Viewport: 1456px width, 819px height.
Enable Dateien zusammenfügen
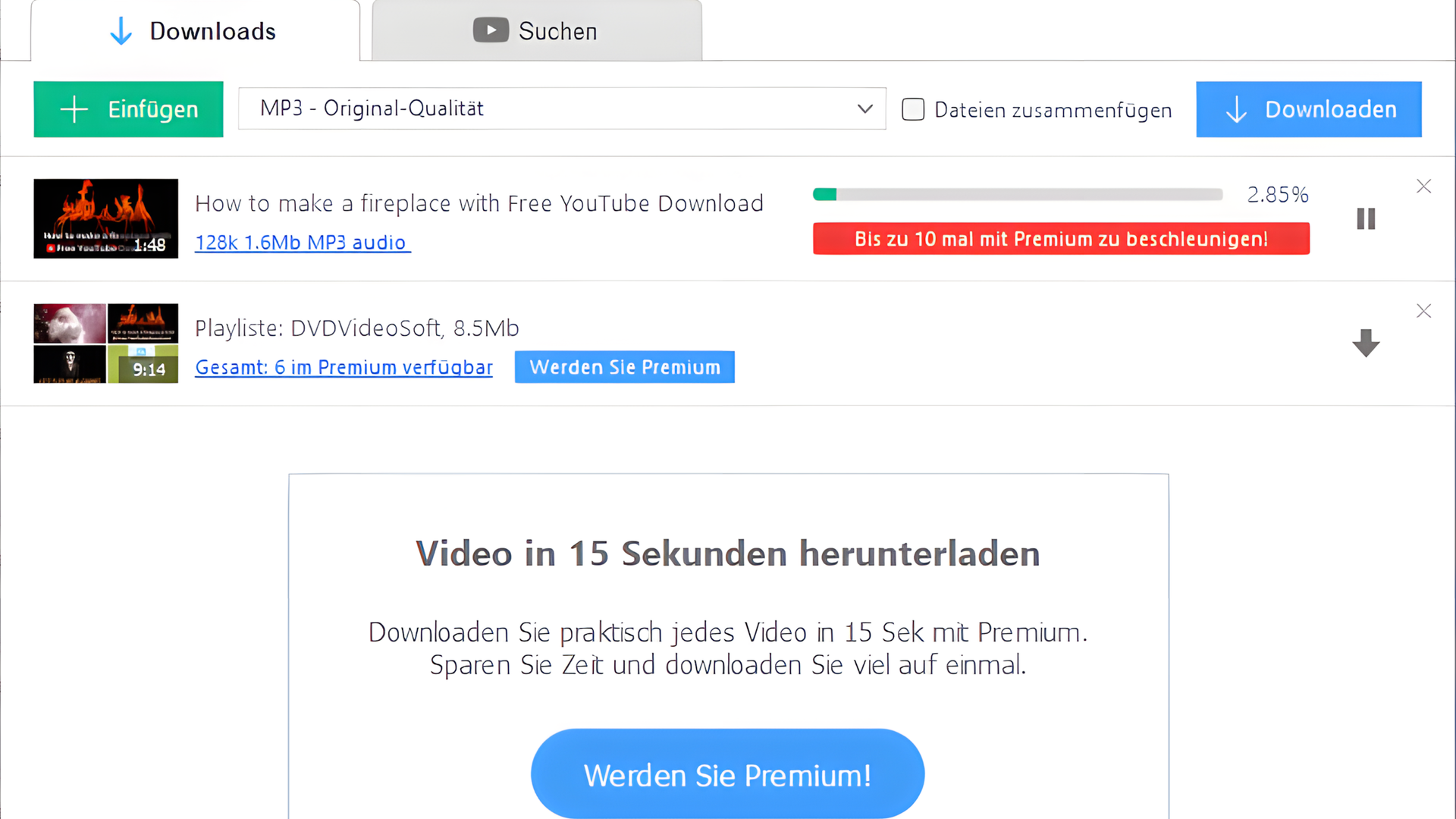[x=913, y=109]
